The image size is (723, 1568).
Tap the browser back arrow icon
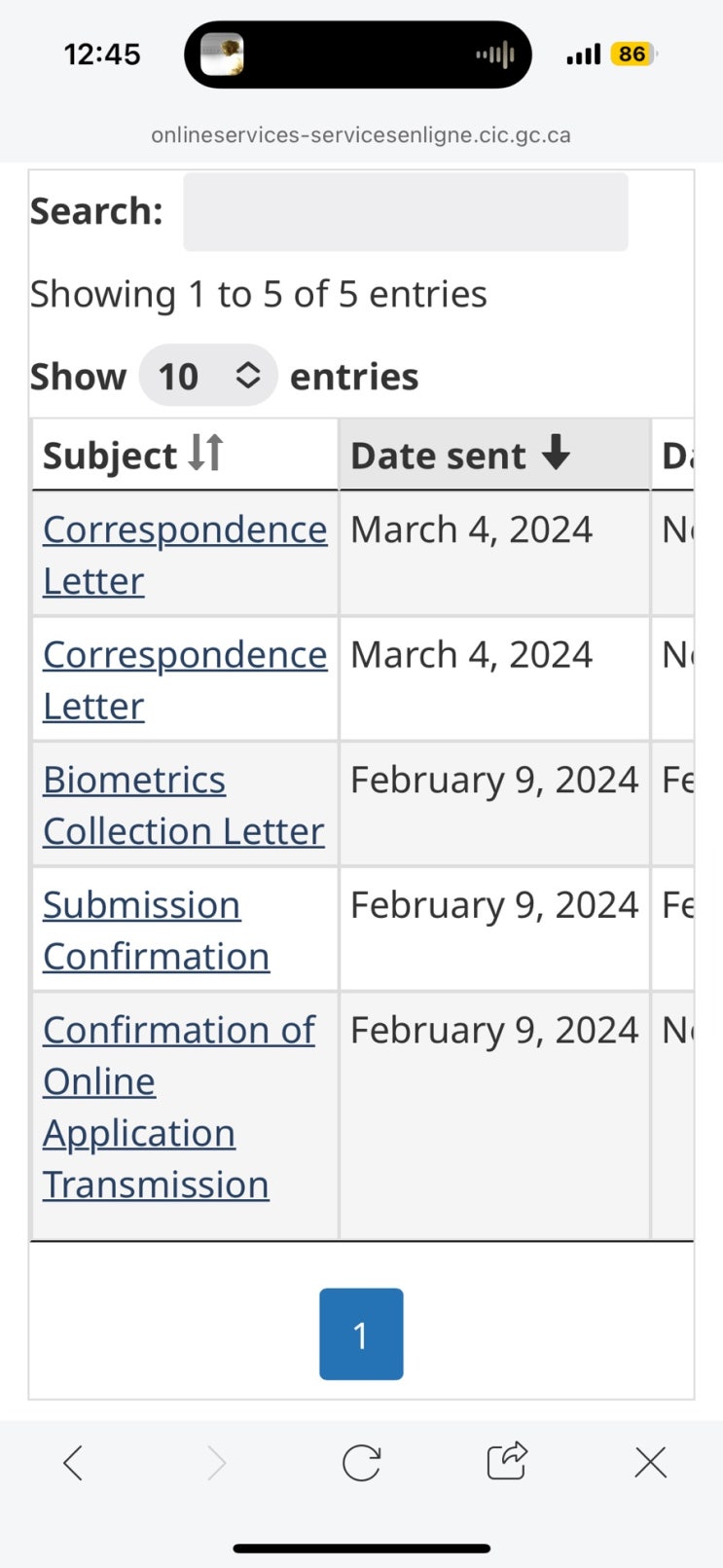[73, 1462]
